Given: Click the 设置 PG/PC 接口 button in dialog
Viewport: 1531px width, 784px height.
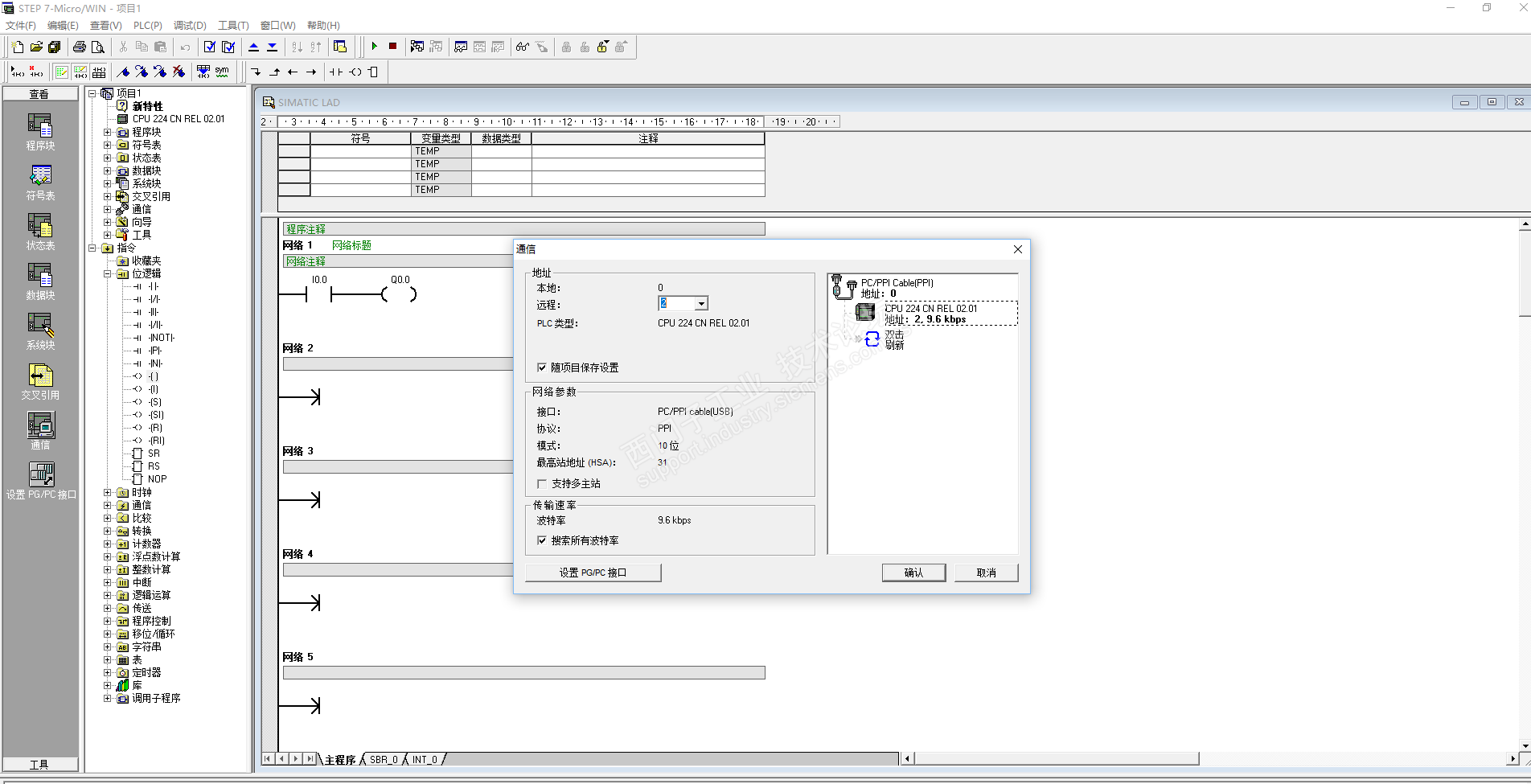Looking at the screenshot, I should point(593,573).
